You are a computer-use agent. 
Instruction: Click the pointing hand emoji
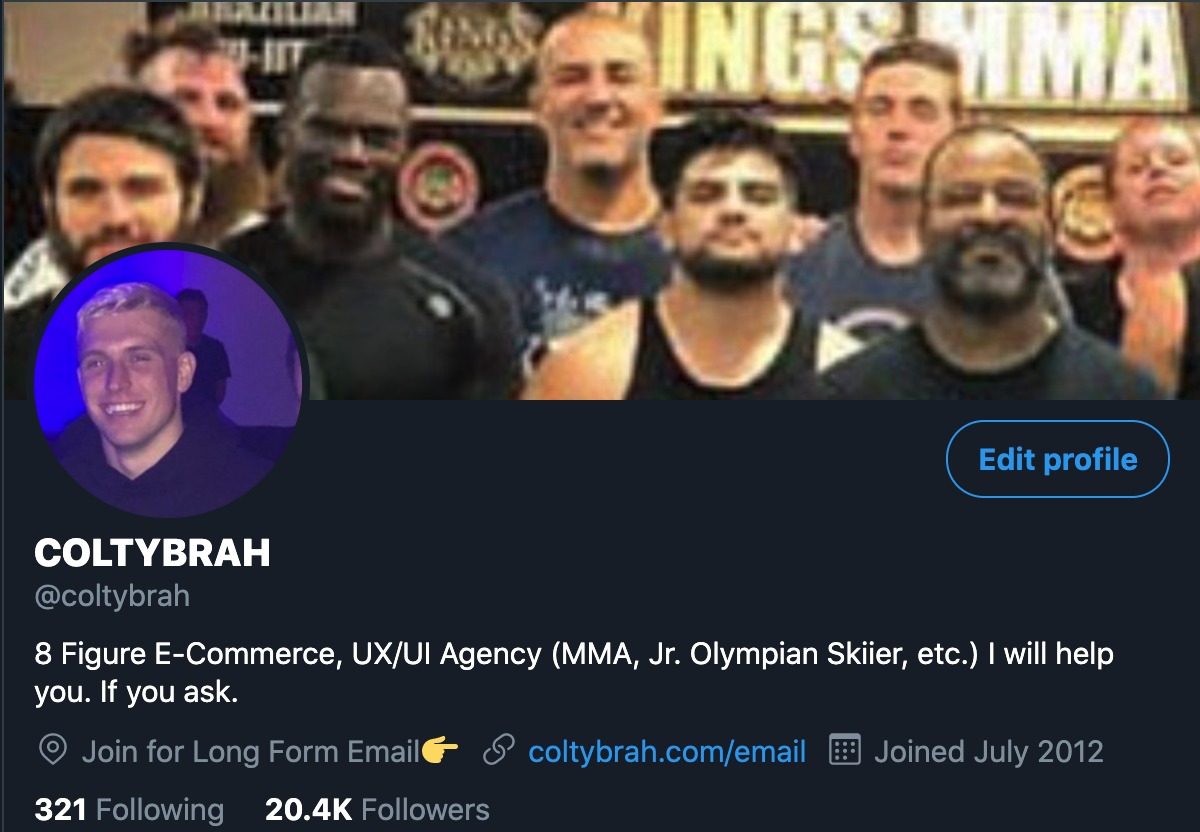click(x=441, y=750)
